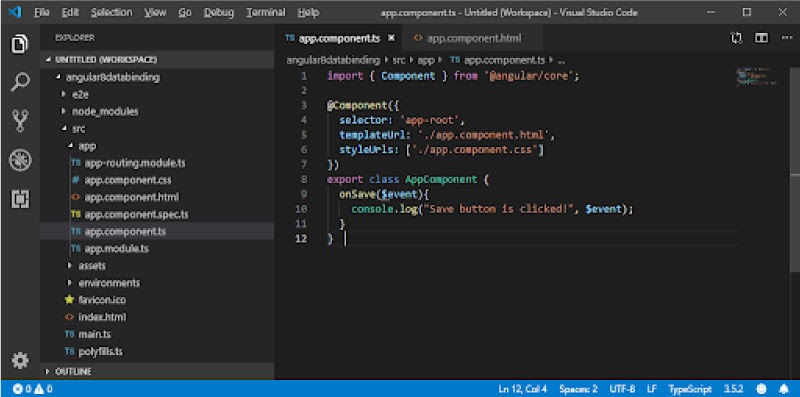Open the Source Control view
800x397 pixels.
[20, 120]
